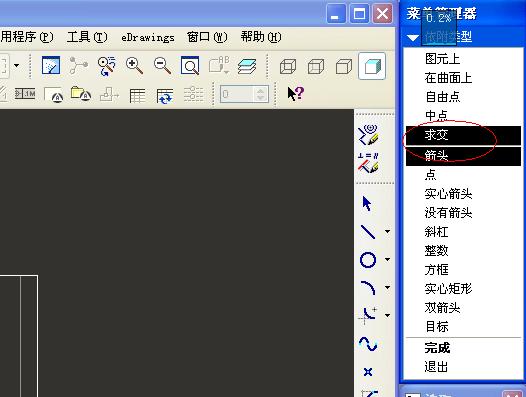Maximize the main application window
Screen dimensions: 526x397
pyautogui.click(x=359, y=14)
